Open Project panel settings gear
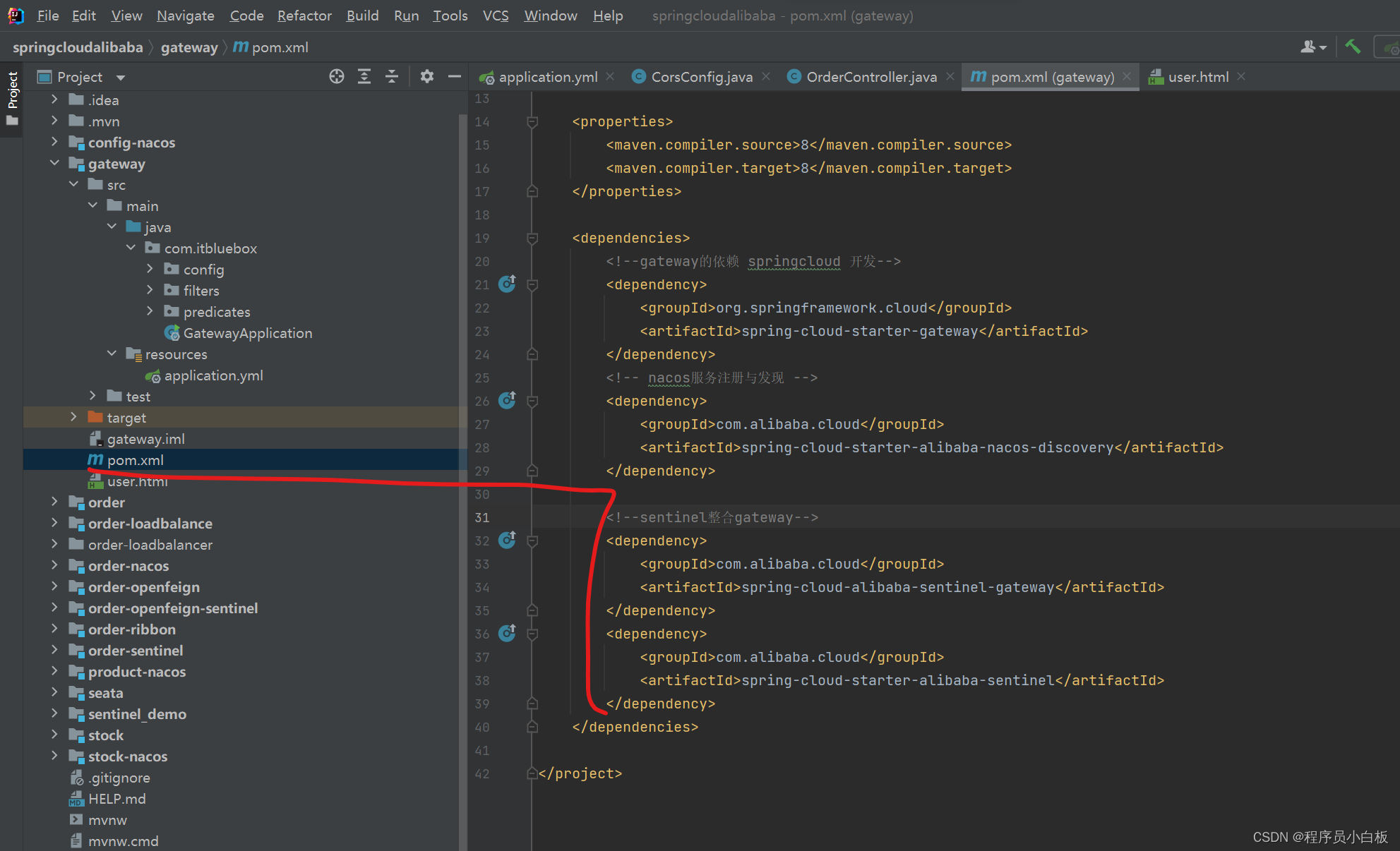 click(427, 76)
